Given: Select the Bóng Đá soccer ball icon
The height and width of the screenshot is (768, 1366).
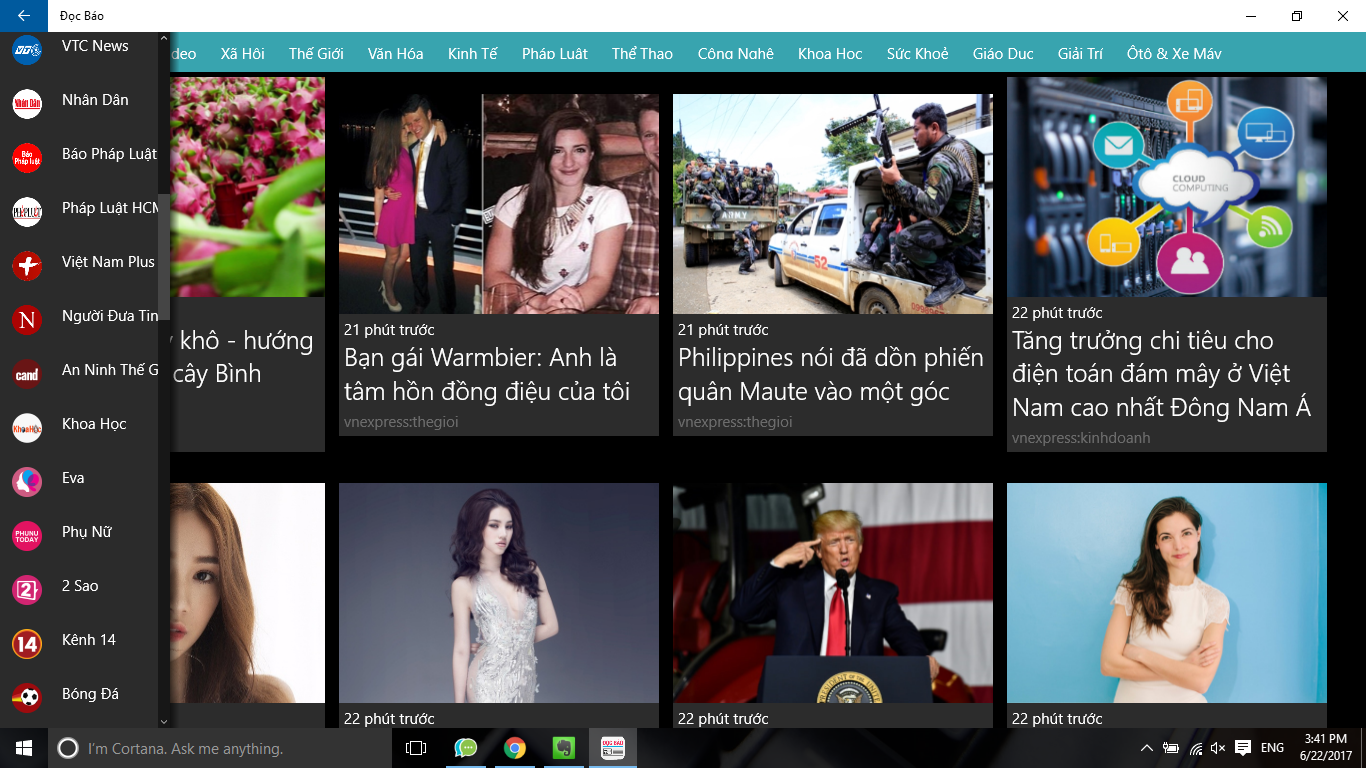Looking at the screenshot, I should (x=27, y=697).
